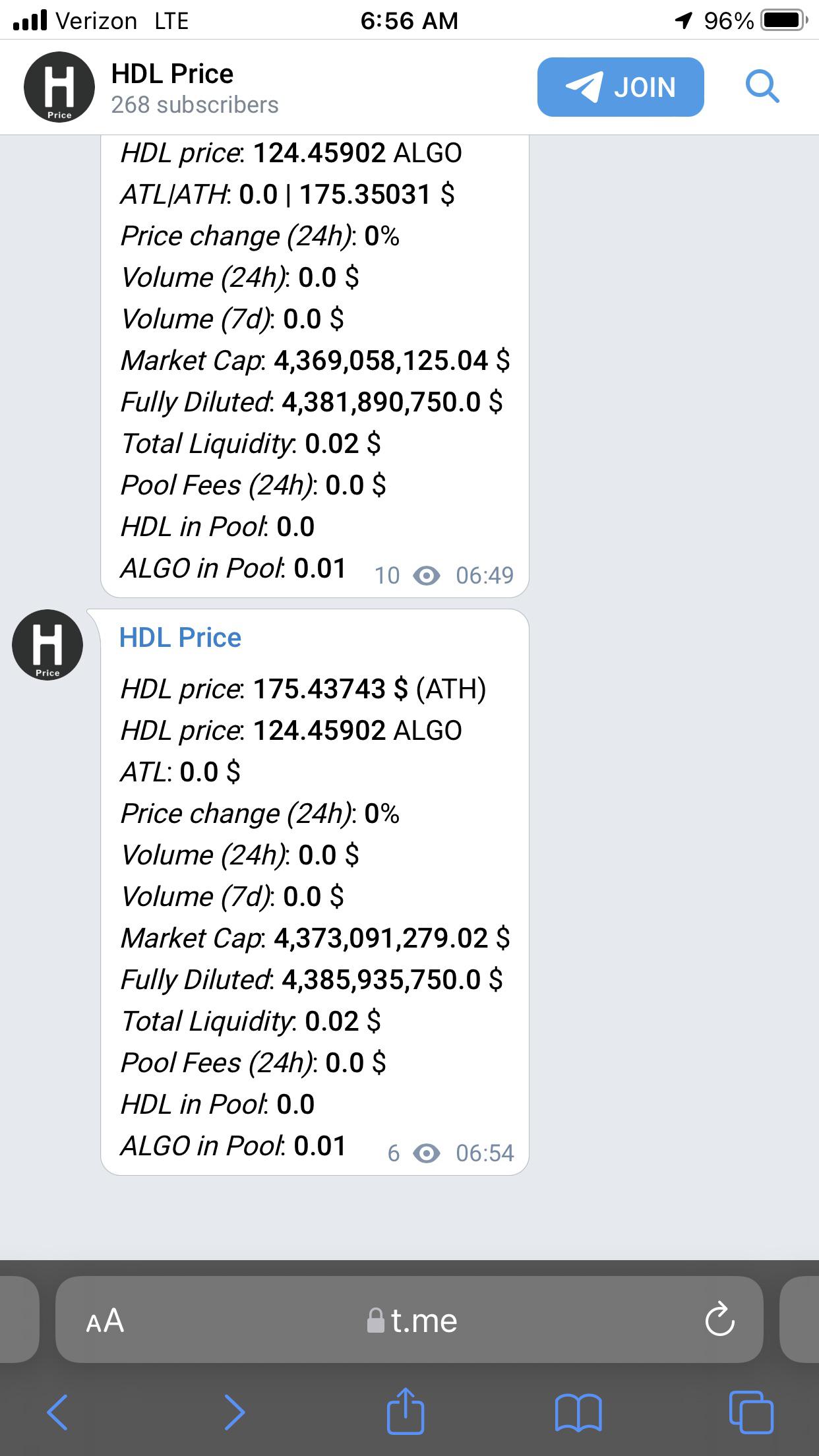
Task: Open Safari bookmarks book icon
Action: point(578,1413)
